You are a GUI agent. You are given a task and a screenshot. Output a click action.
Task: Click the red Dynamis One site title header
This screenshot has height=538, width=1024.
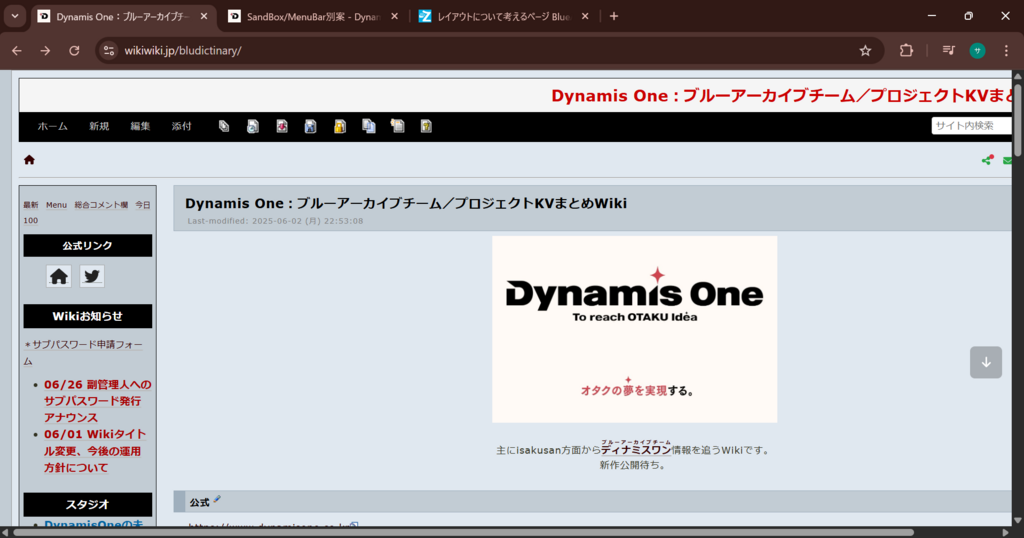pos(784,96)
